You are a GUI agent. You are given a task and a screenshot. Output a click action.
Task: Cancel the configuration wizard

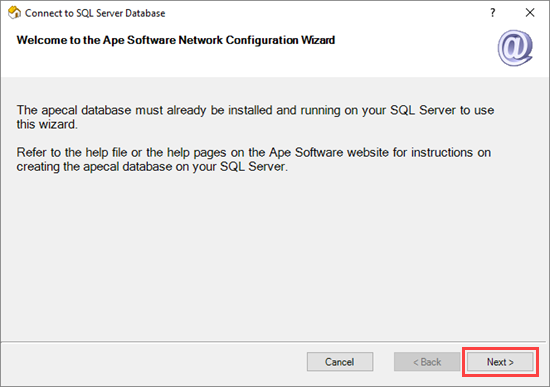pyautogui.click(x=340, y=362)
